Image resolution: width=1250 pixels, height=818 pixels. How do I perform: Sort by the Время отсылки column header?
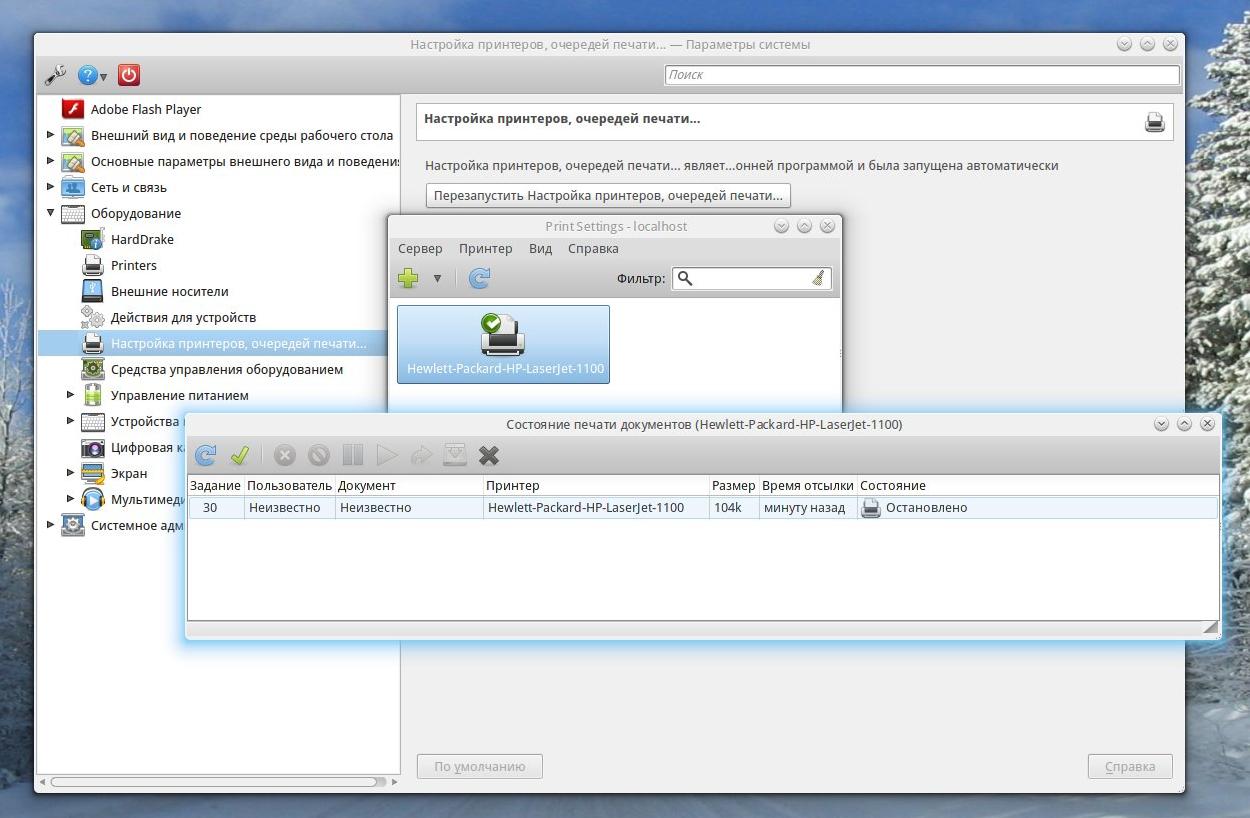[808, 485]
